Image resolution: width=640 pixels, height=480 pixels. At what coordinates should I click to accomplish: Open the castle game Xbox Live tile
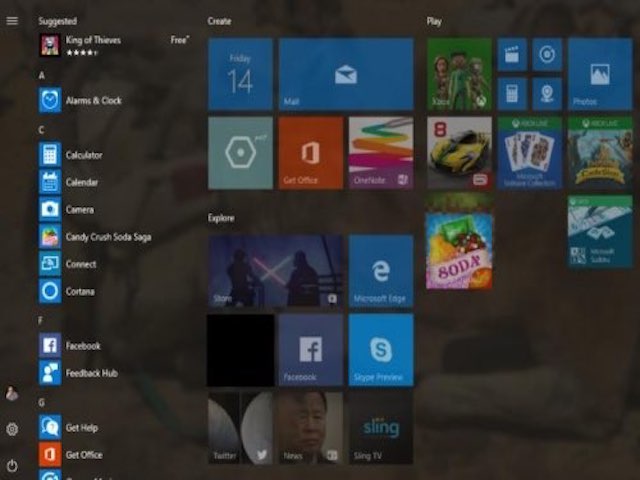click(x=600, y=153)
